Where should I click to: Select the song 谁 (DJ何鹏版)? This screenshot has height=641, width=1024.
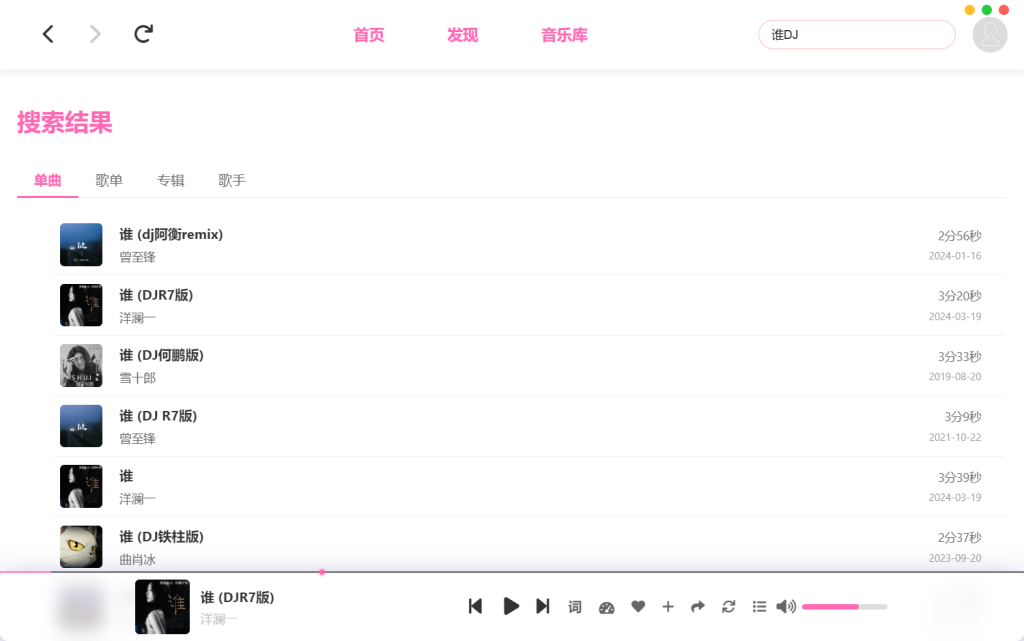(161, 355)
